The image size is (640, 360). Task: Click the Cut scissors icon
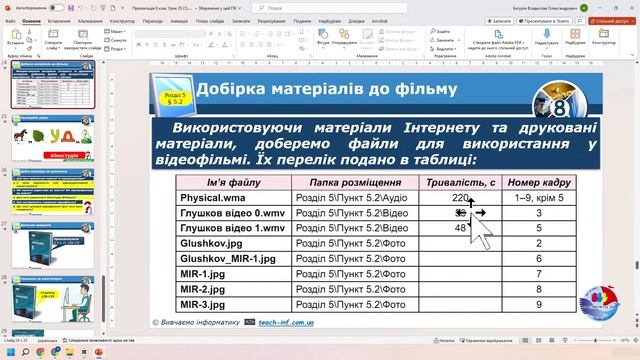(29, 32)
